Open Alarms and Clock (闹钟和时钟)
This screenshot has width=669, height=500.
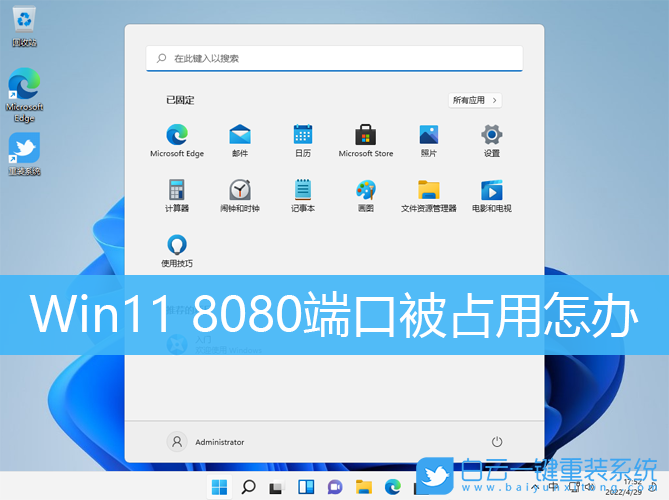pyautogui.click(x=240, y=196)
